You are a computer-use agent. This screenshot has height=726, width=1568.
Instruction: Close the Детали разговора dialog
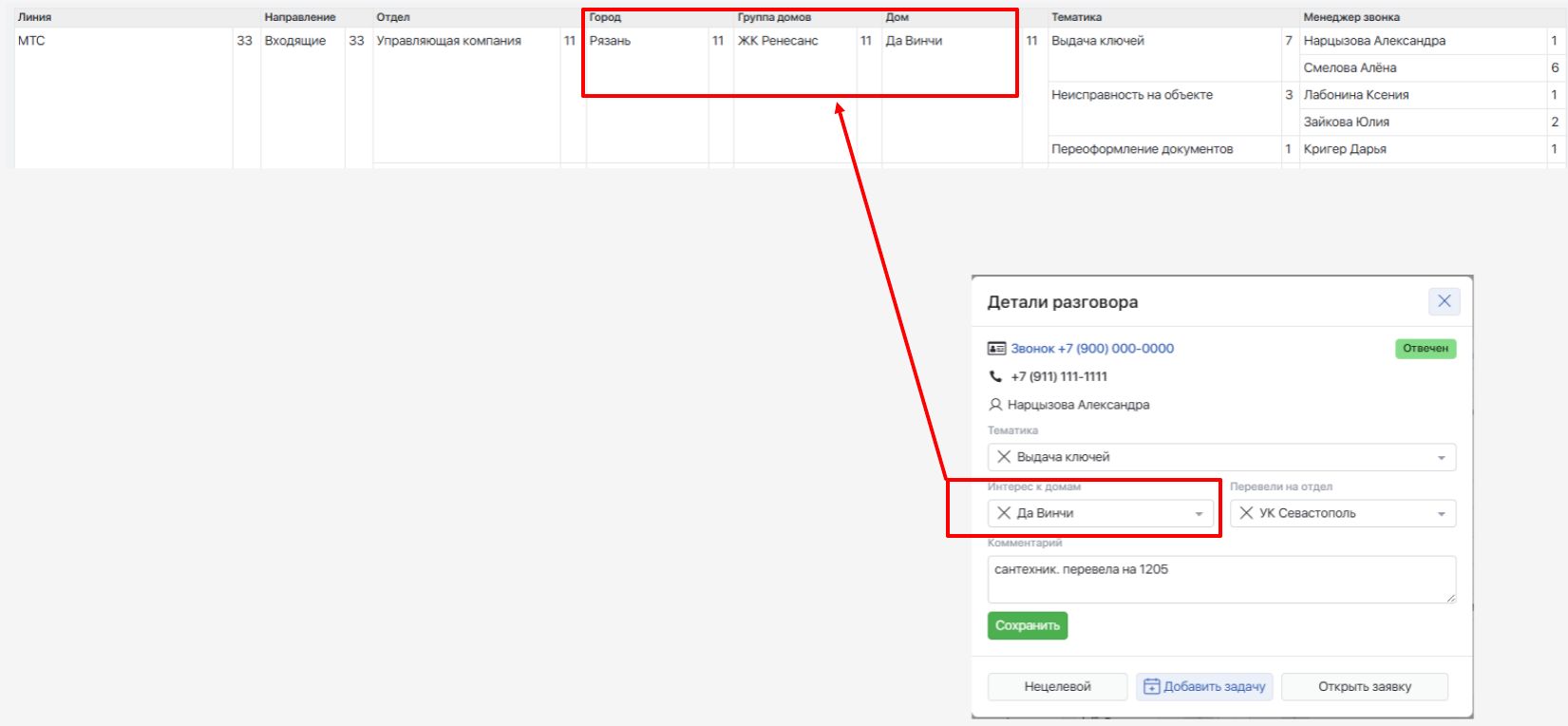tap(1444, 301)
